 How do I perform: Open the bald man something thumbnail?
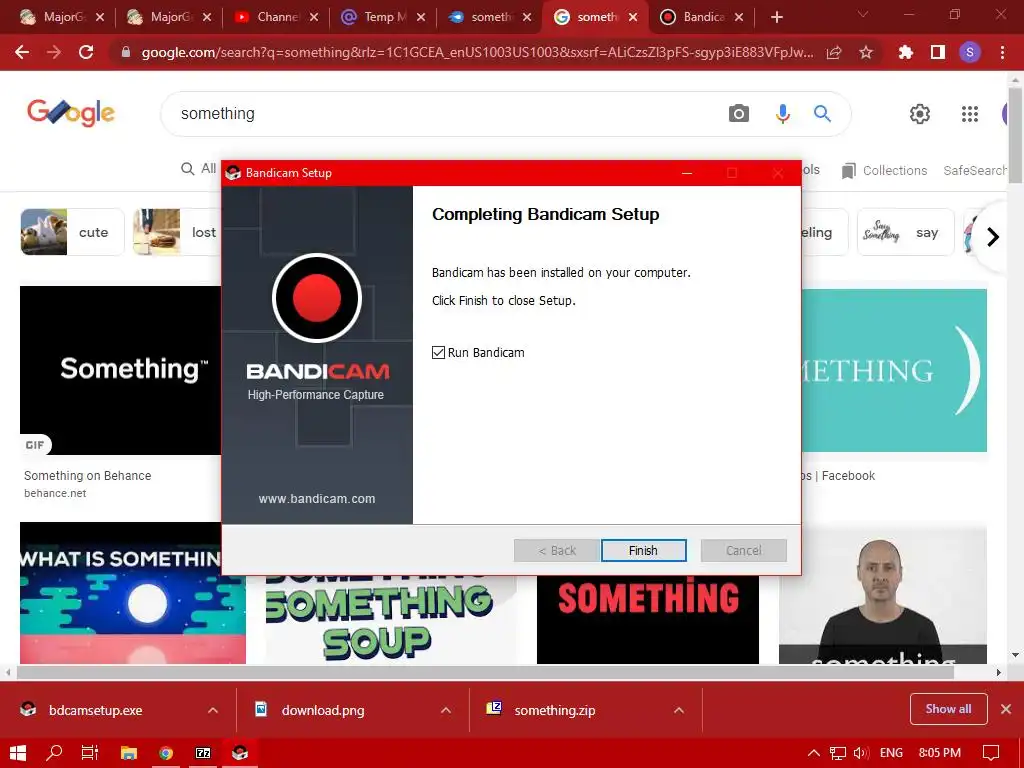coord(882,594)
